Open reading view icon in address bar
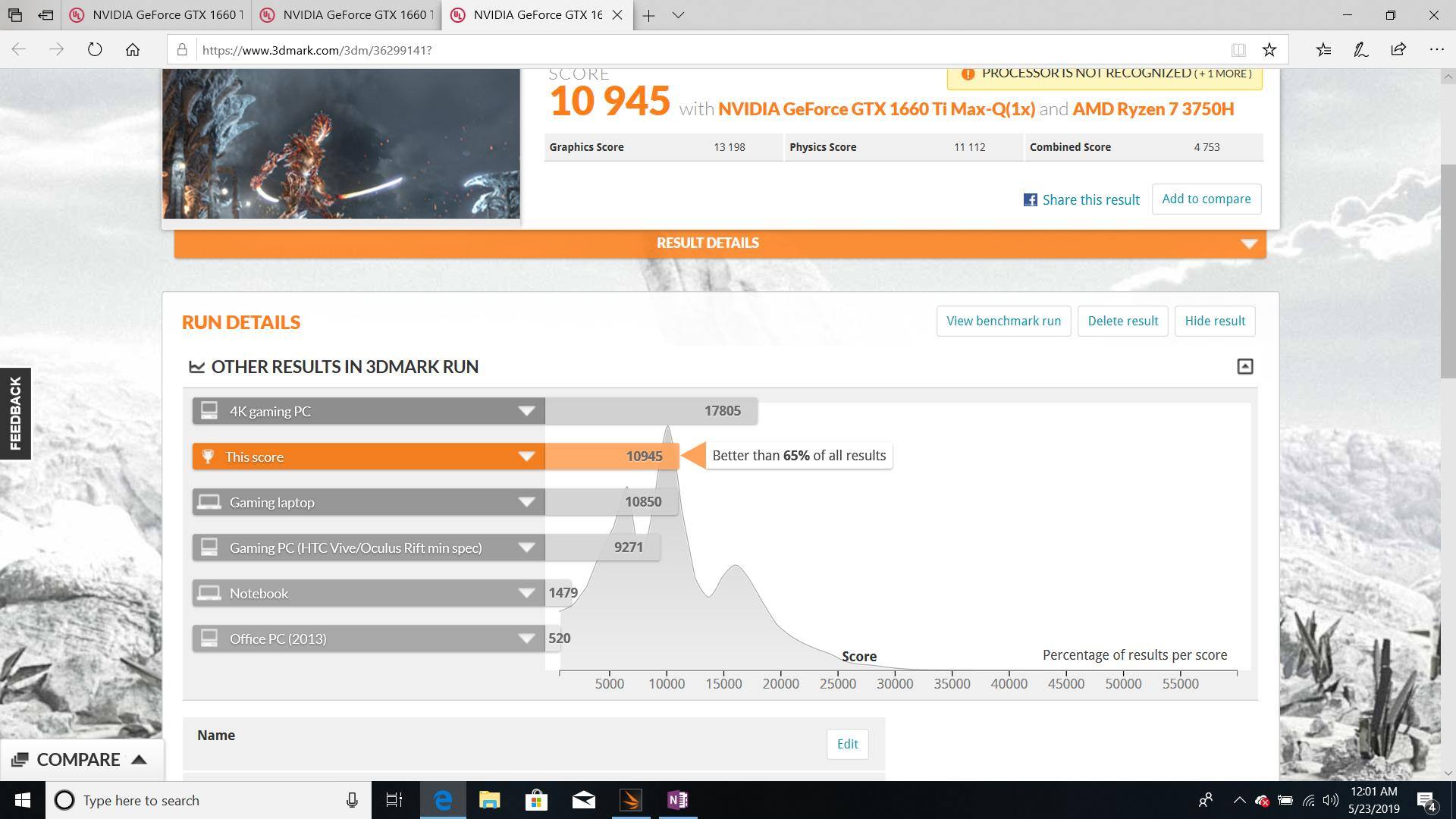Image resolution: width=1456 pixels, height=819 pixels. pyautogui.click(x=1238, y=50)
